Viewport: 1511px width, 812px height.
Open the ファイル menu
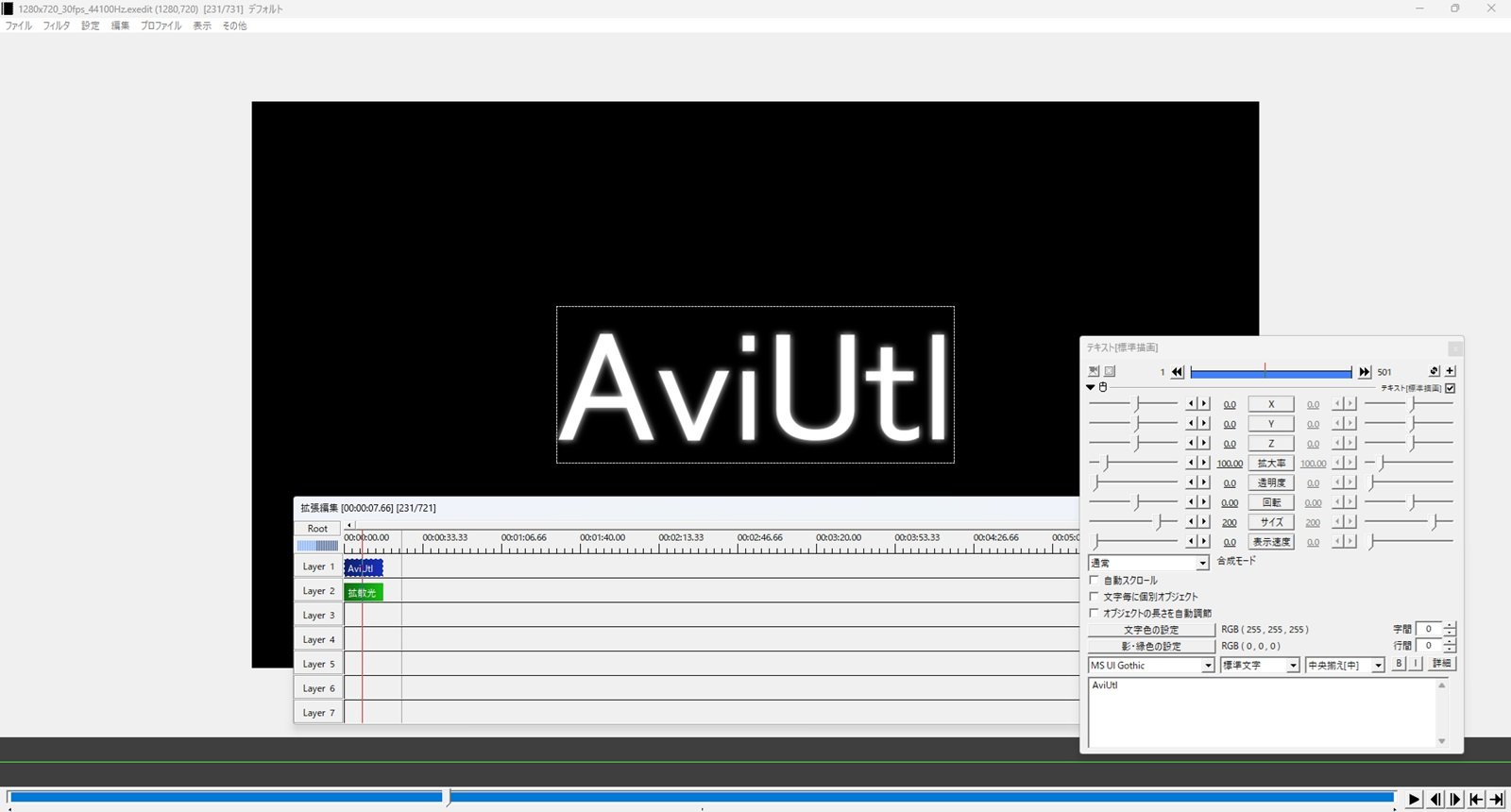coord(19,25)
